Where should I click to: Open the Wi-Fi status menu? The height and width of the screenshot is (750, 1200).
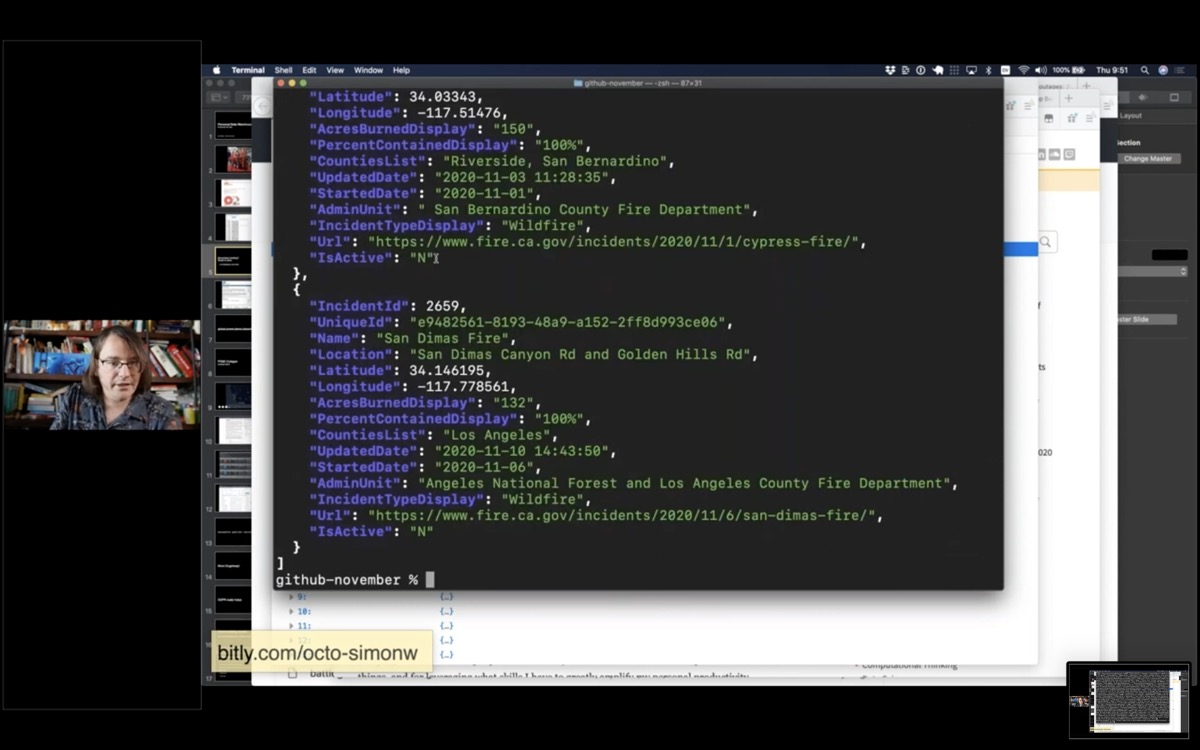1024,70
